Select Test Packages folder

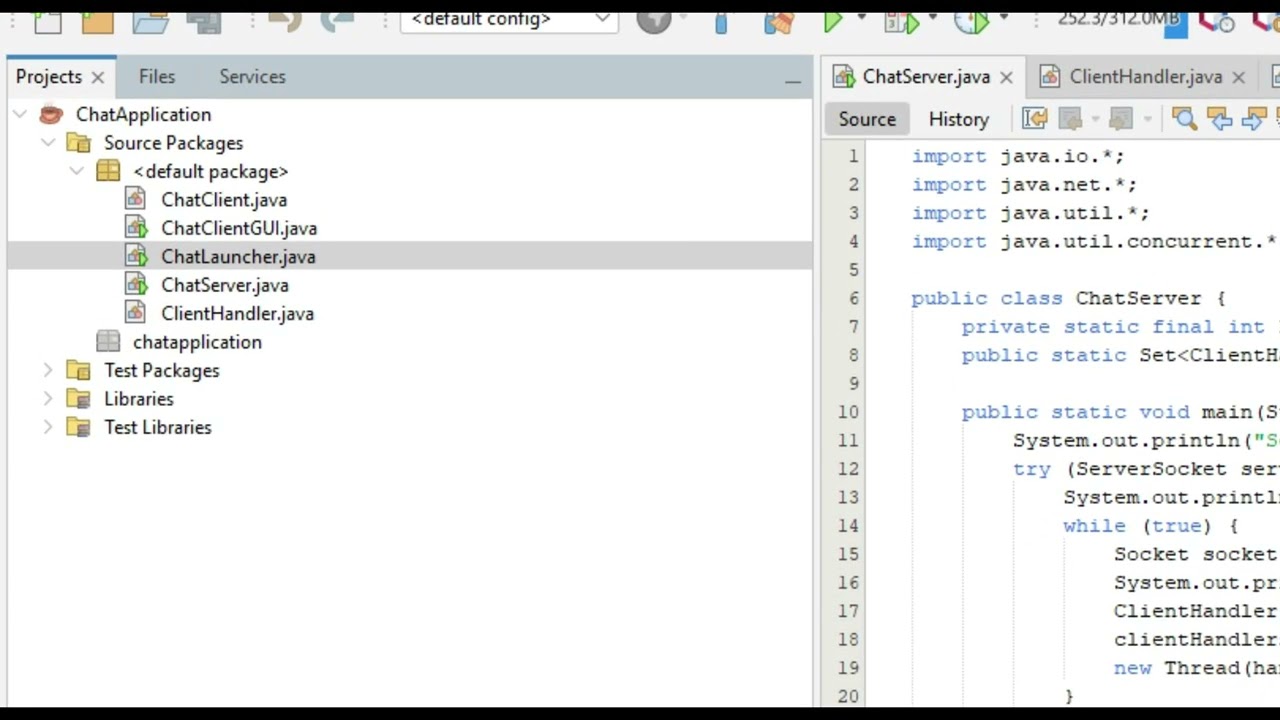(x=161, y=370)
